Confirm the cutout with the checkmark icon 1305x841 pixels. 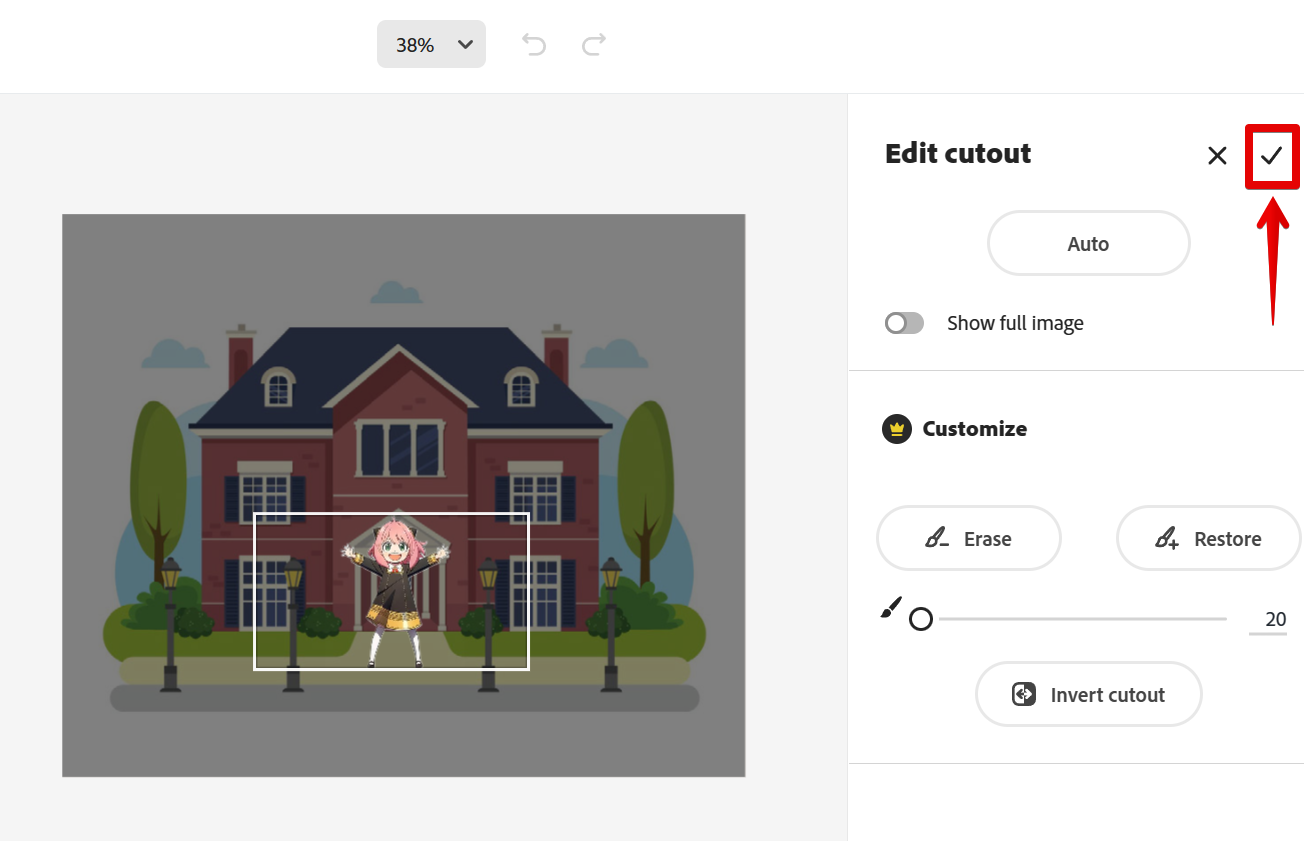[x=1271, y=155]
